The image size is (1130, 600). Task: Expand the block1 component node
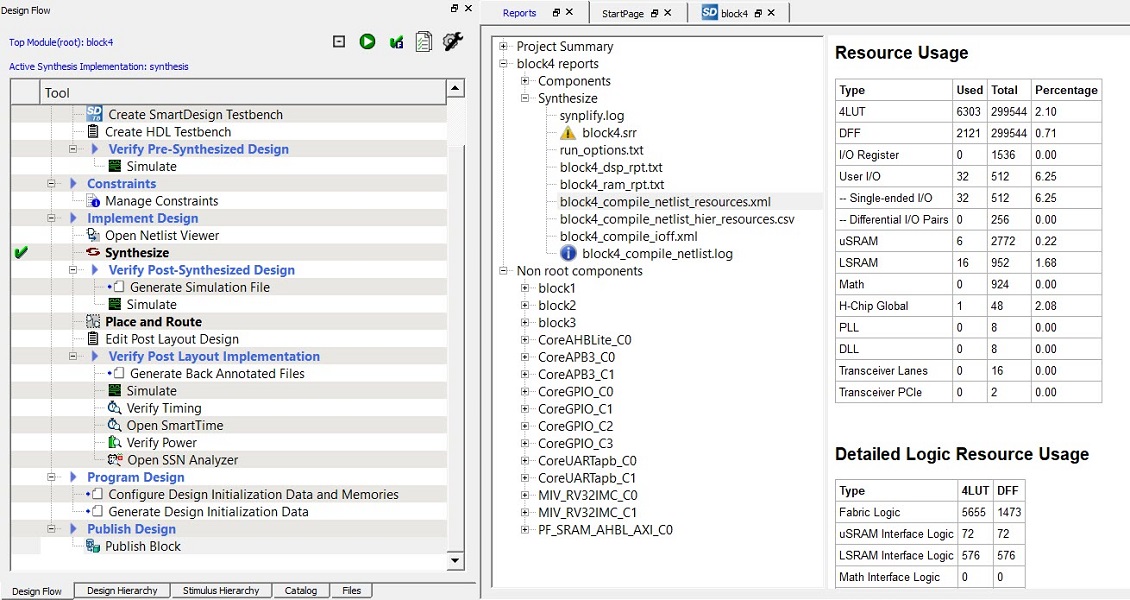(x=526, y=288)
